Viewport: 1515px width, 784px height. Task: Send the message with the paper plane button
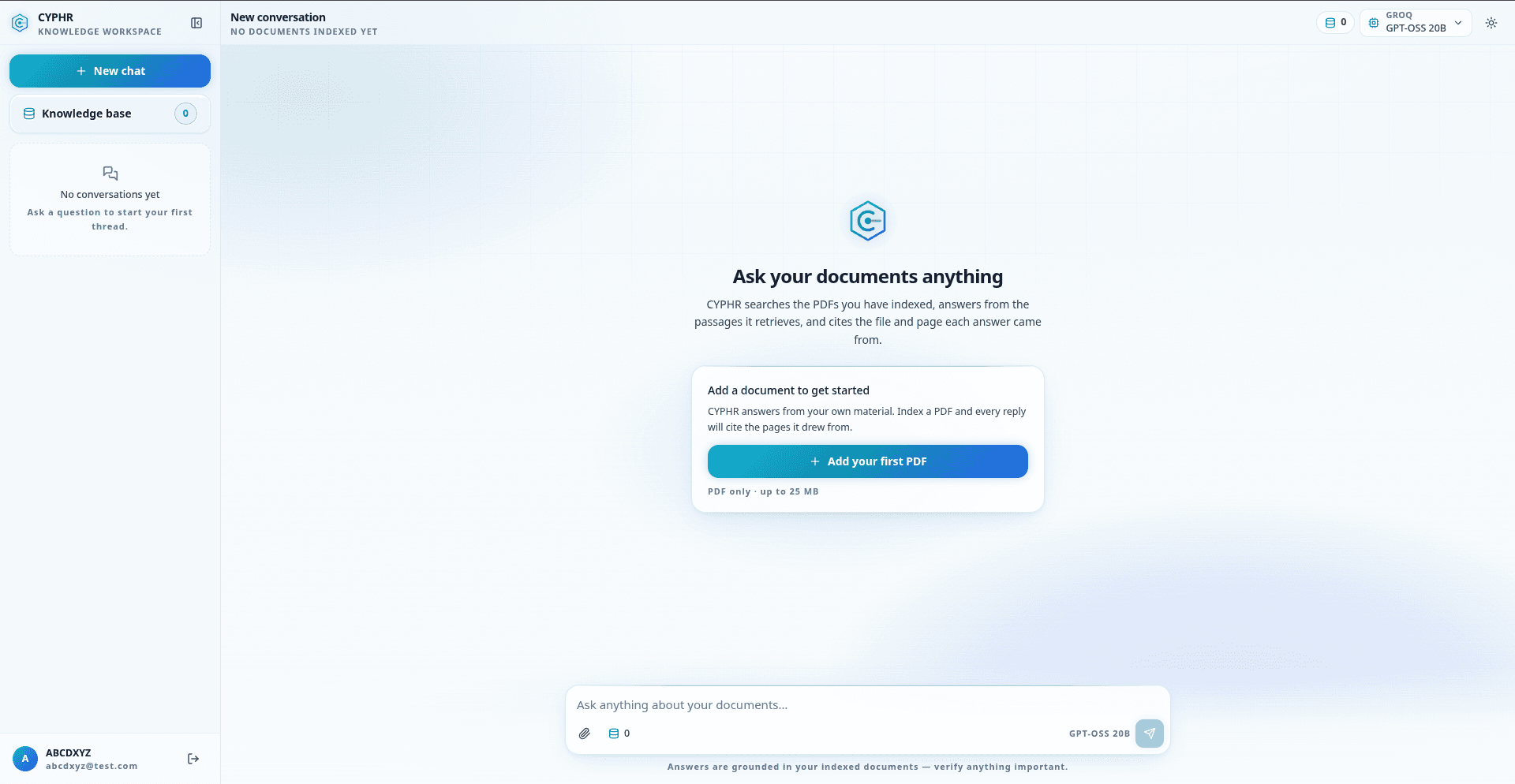point(1150,734)
